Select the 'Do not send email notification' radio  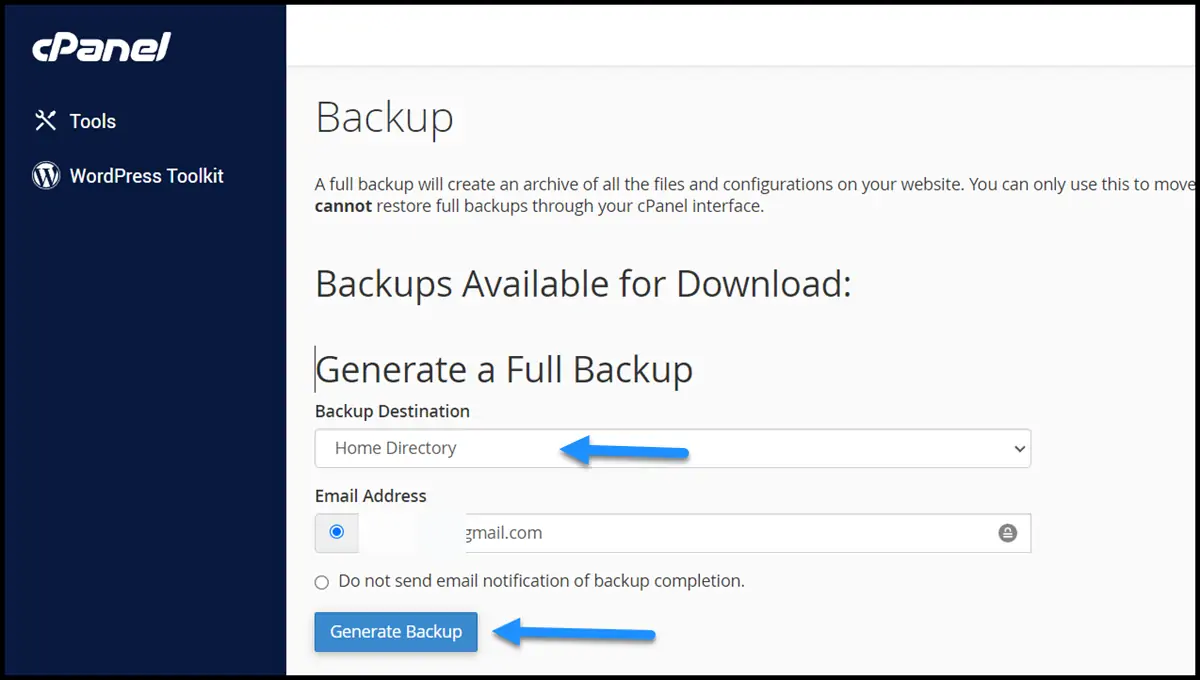pyautogui.click(x=322, y=582)
